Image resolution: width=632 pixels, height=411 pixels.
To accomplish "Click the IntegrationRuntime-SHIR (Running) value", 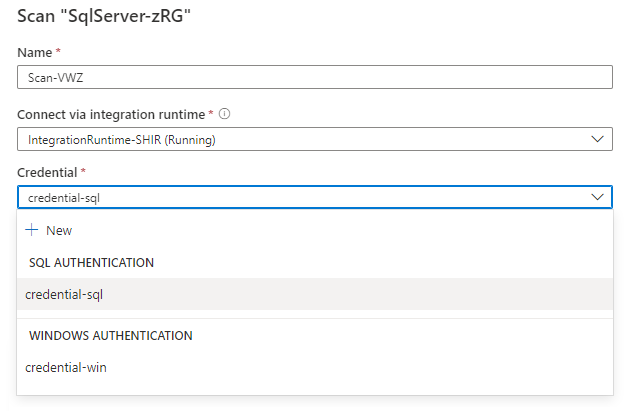I will (122, 139).
